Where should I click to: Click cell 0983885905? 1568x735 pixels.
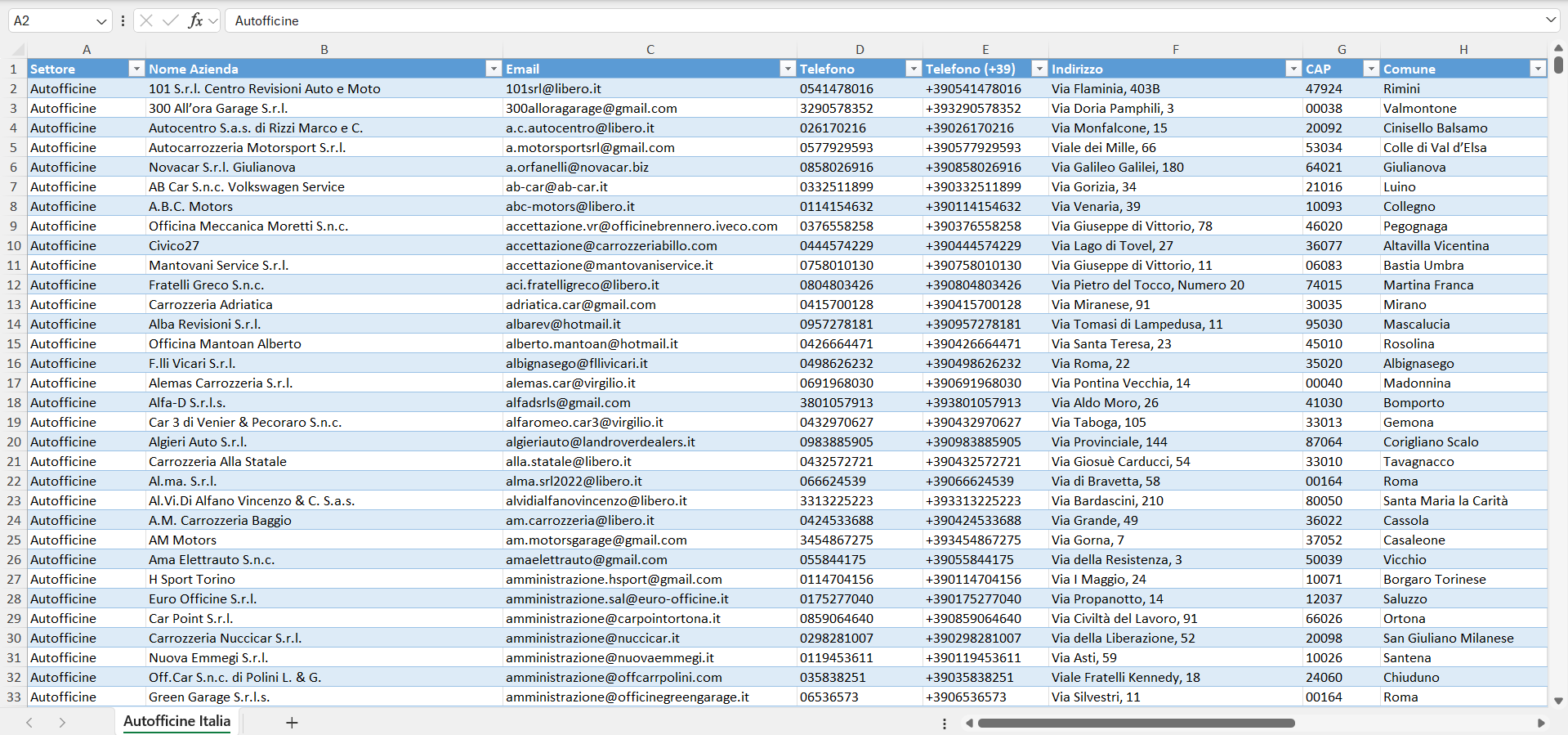pyautogui.click(x=860, y=441)
